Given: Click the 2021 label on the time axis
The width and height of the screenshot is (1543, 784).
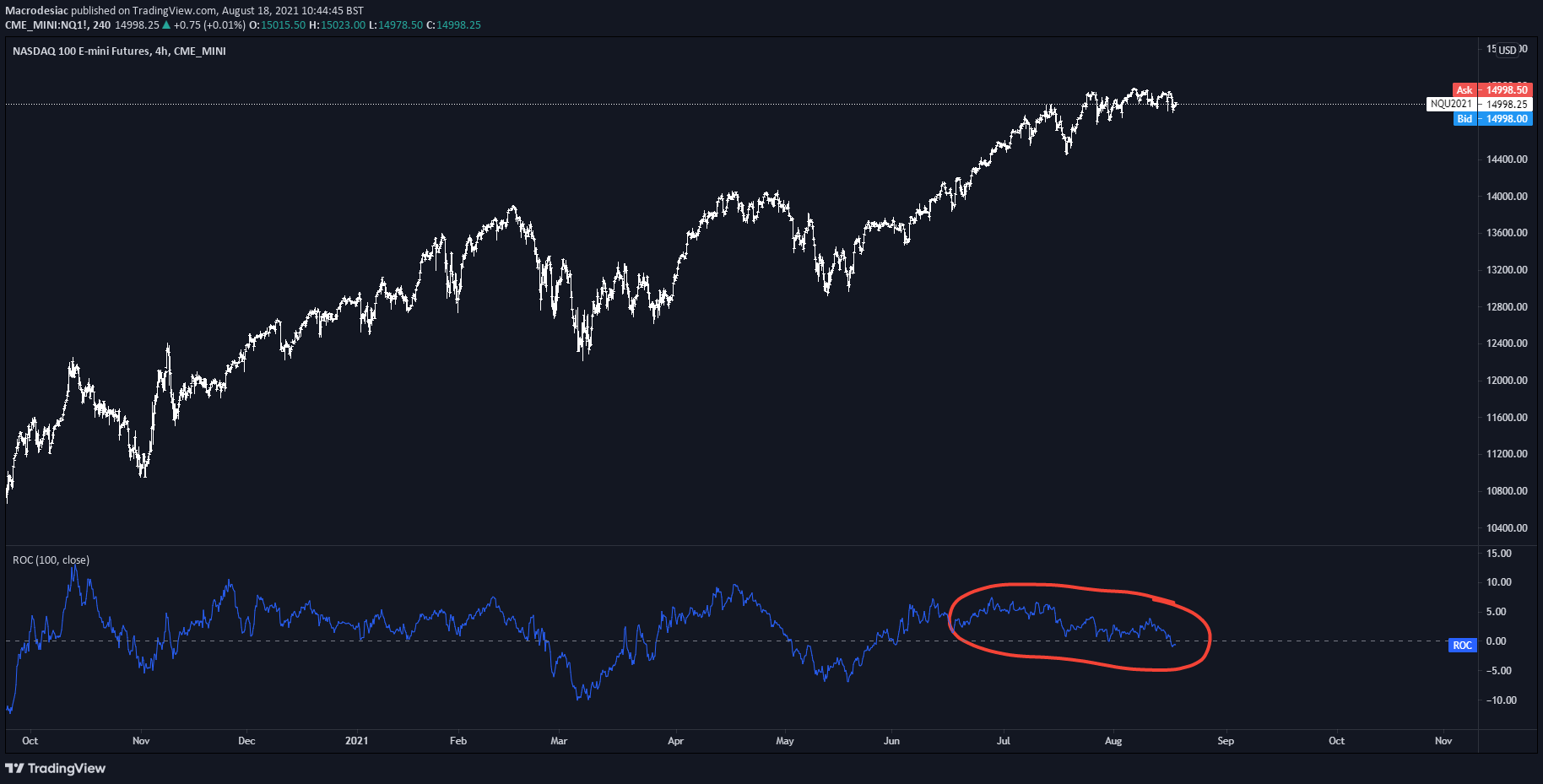Looking at the screenshot, I should (357, 740).
